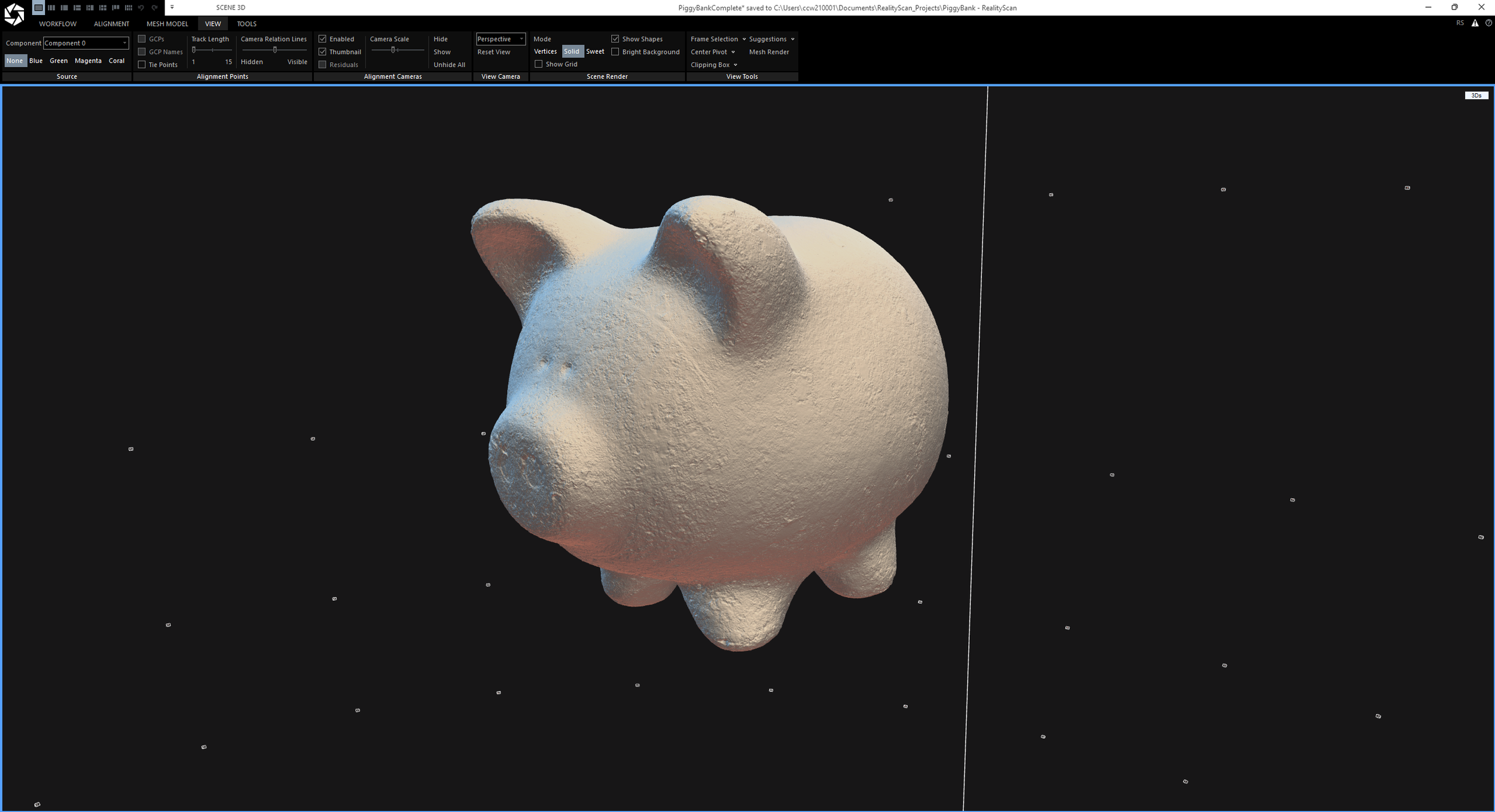Click Show in Alignment Cameras
The height and width of the screenshot is (812, 1495).
coord(442,52)
